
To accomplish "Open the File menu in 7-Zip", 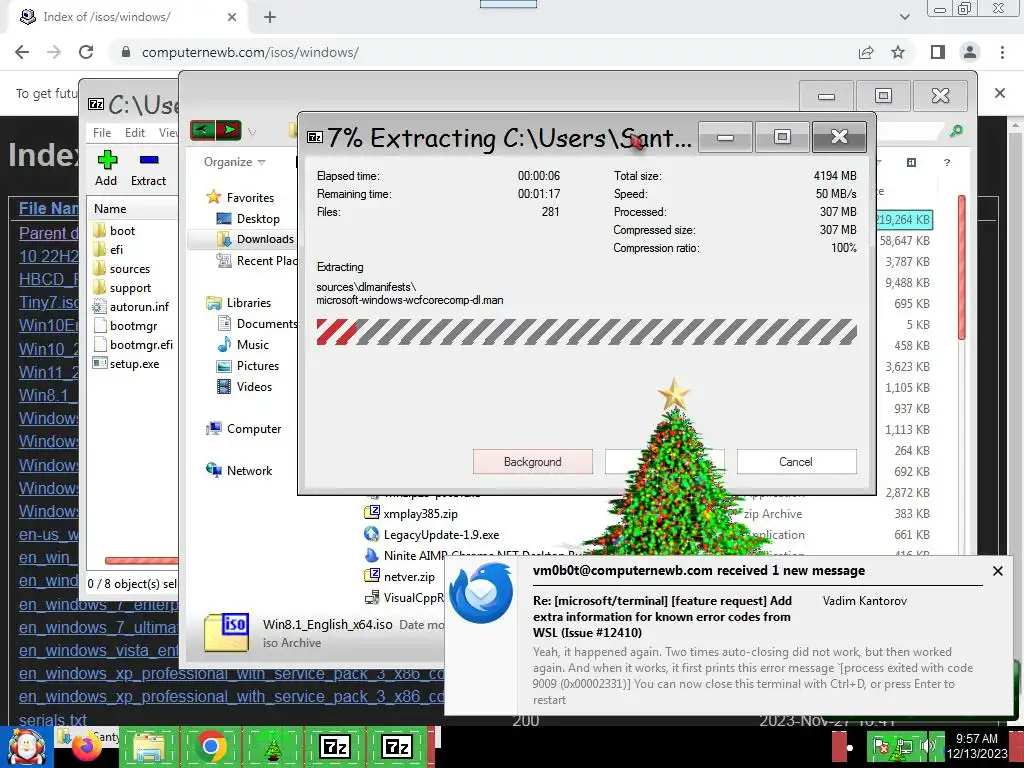I will pos(102,133).
